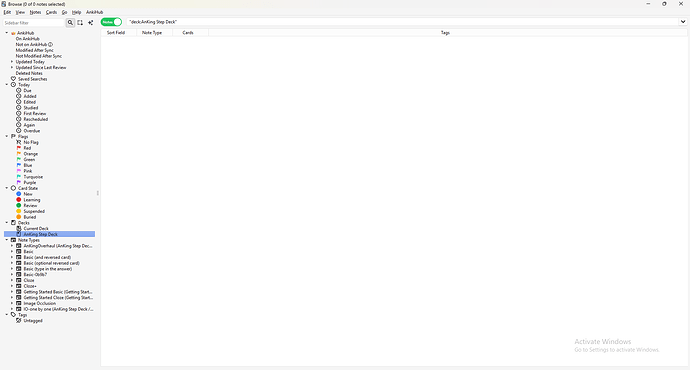Open the AnkiHub menu
The width and height of the screenshot is (690, 370).
click(95, 12)
